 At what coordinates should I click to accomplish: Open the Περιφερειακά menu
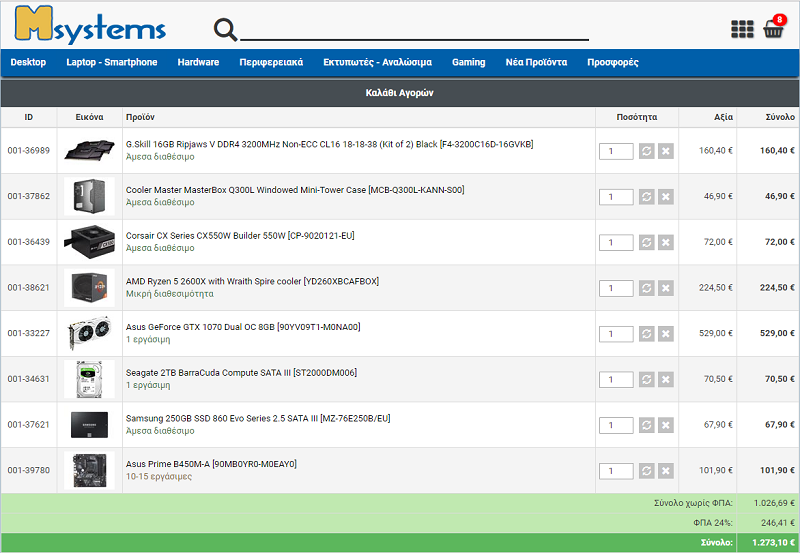[x=271, y=62]
